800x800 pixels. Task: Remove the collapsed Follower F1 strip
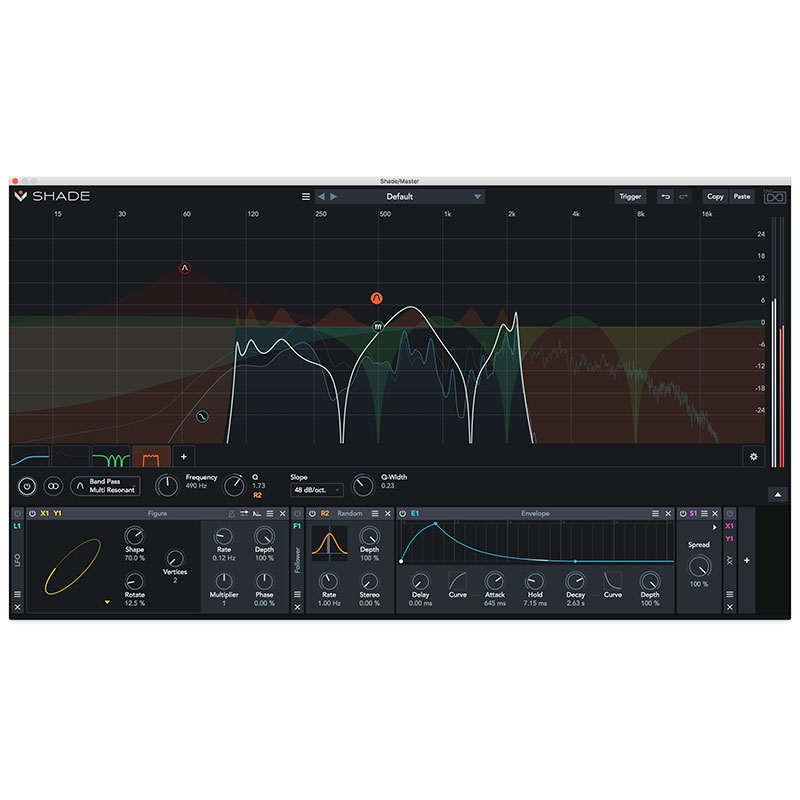[297, 607]
